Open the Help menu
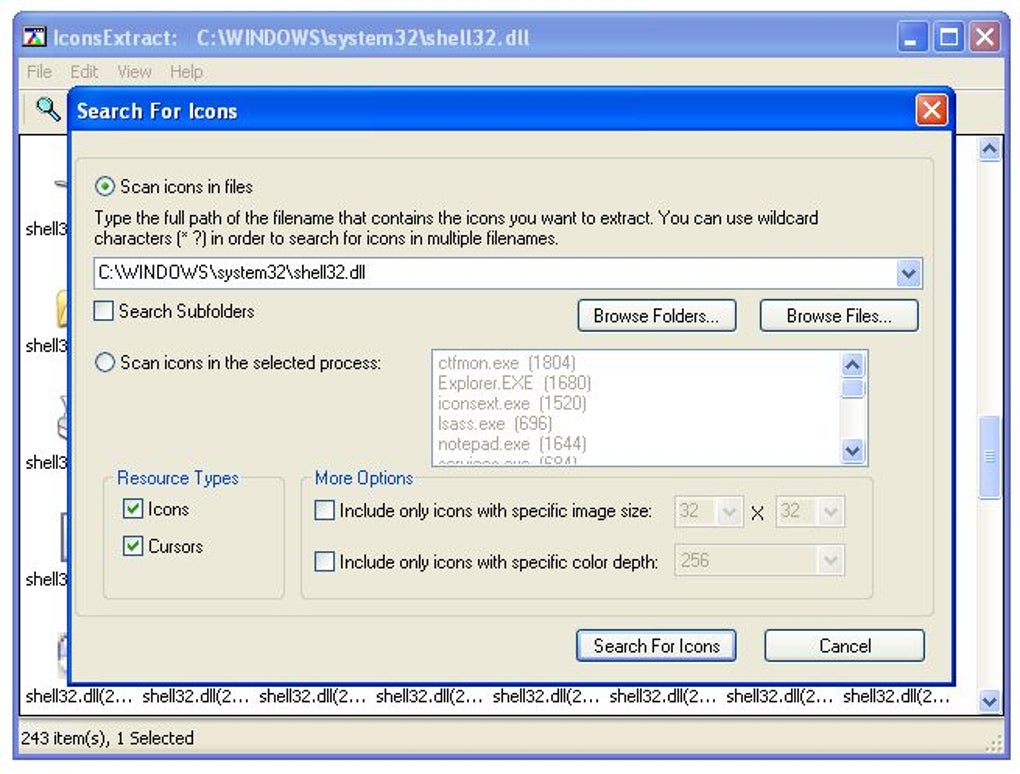1020x774 pixels. [x=186, y=72]
